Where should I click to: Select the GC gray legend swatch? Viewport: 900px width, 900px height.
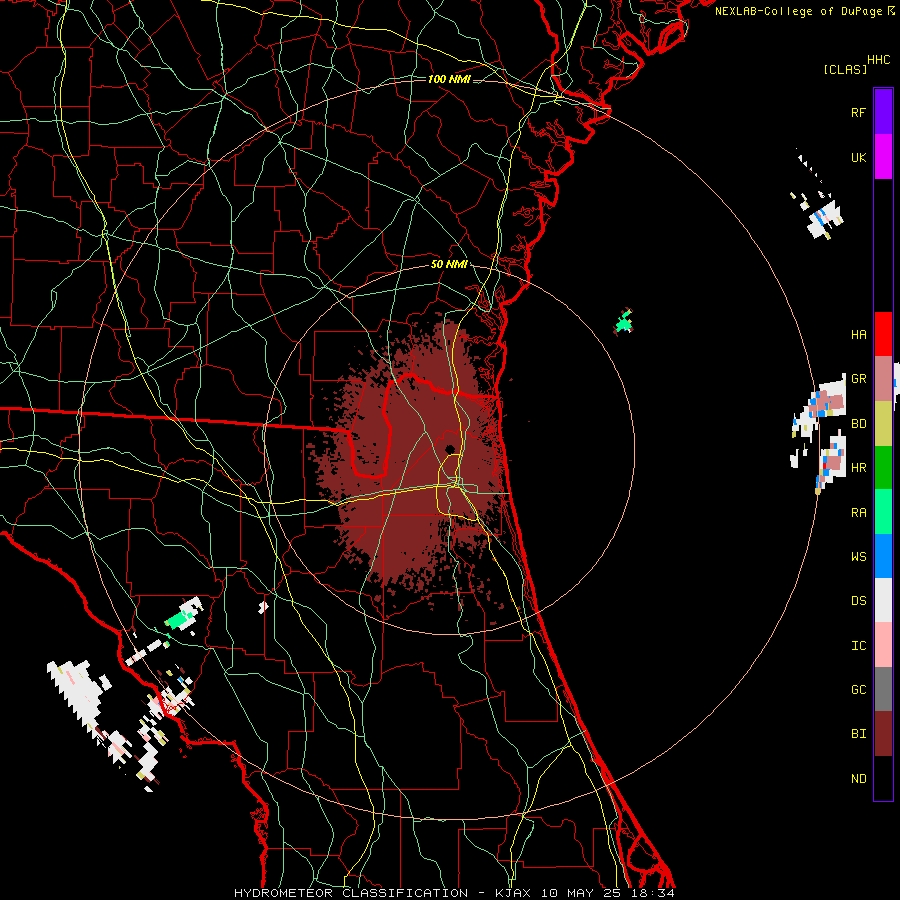[883, 689]
